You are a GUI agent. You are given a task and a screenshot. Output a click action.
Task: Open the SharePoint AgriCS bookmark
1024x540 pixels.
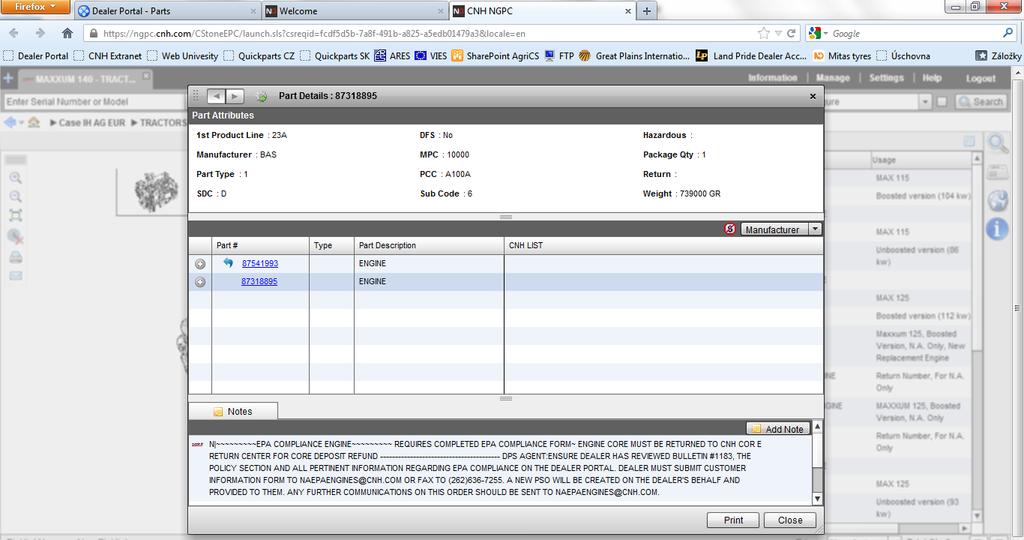495,56
